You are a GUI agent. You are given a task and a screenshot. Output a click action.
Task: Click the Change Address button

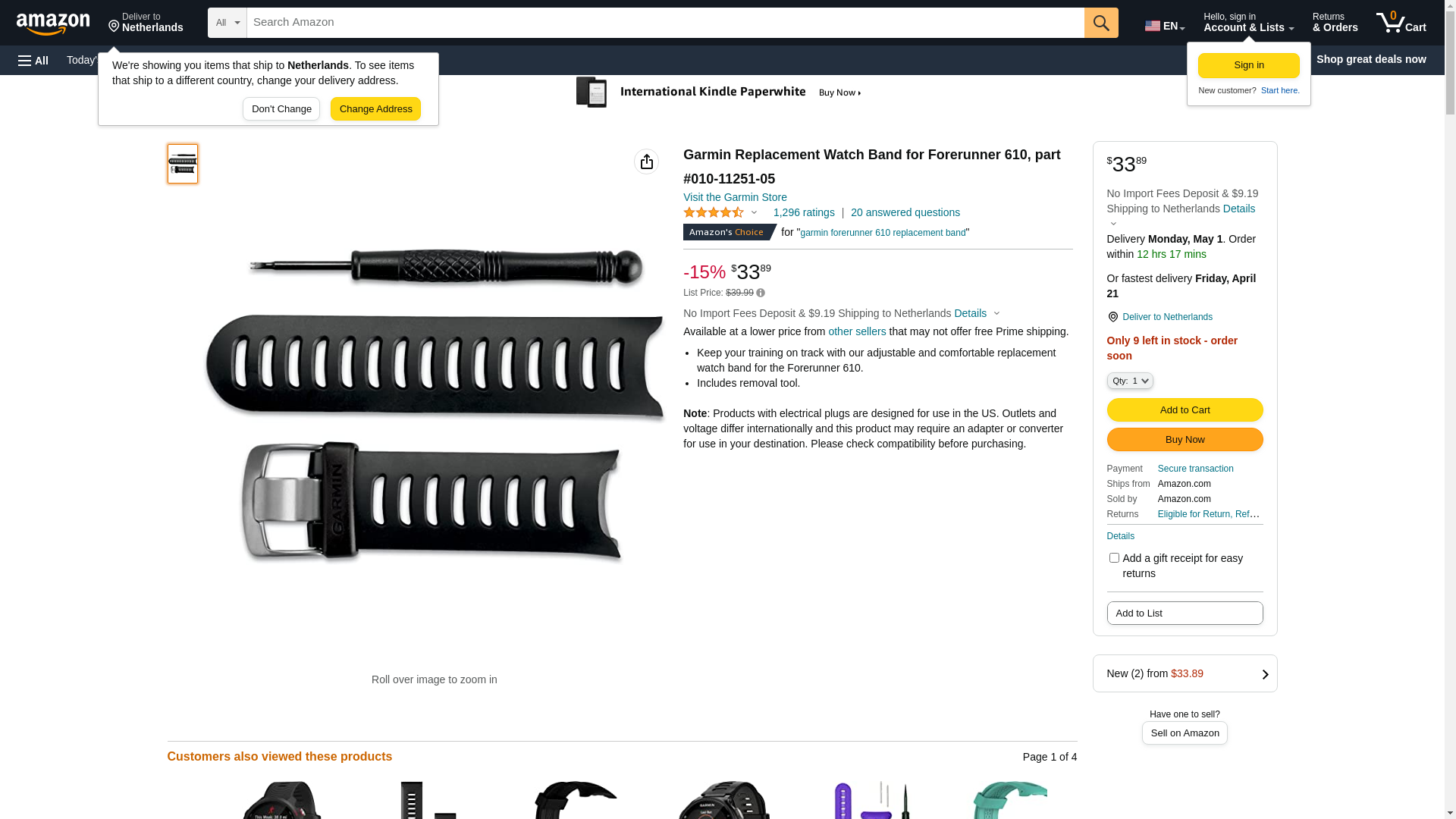(x=375, y=109)
